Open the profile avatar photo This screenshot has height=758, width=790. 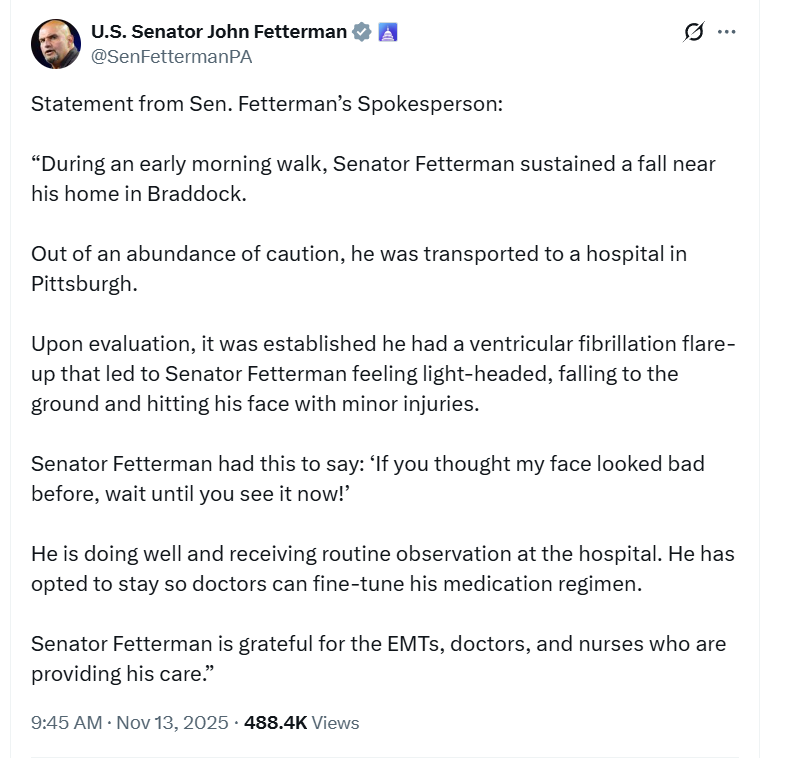coord(56,44)
